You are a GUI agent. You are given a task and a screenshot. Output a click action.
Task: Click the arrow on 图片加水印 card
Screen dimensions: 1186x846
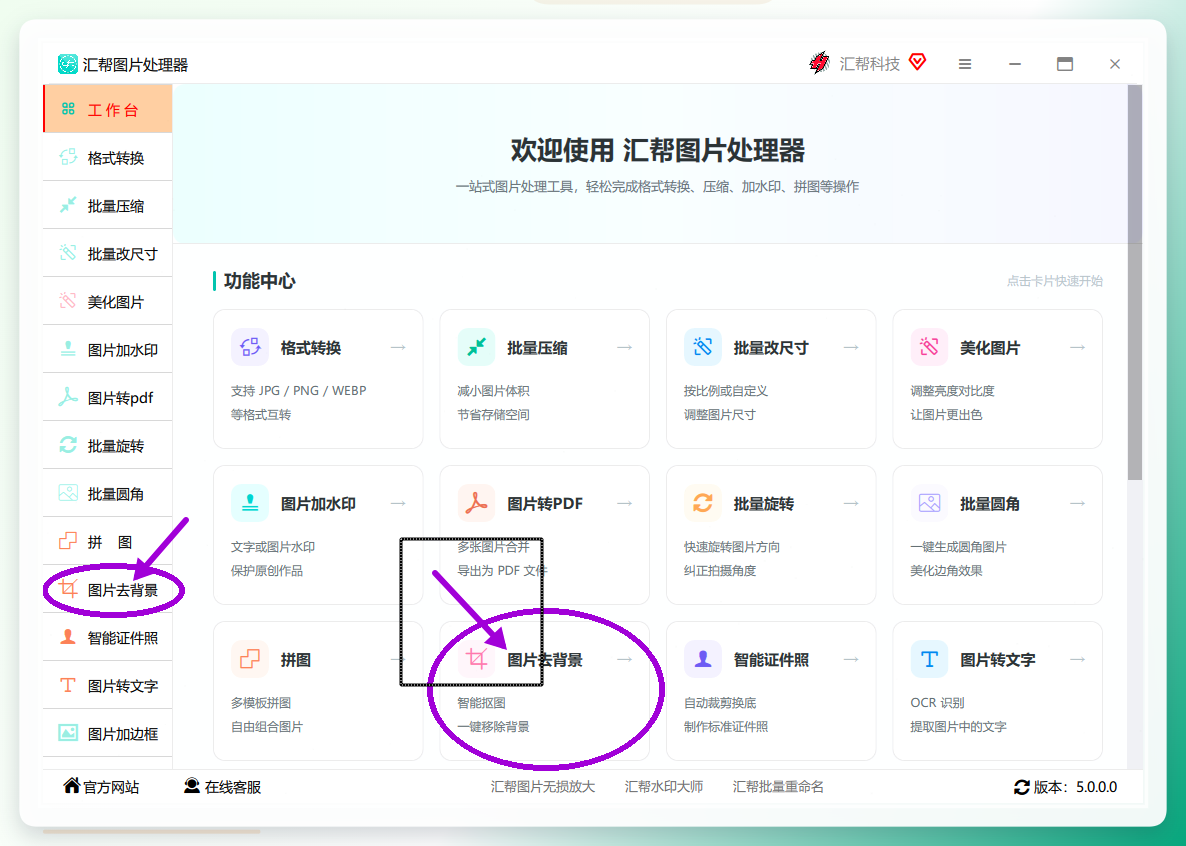[x=398, y=503]
